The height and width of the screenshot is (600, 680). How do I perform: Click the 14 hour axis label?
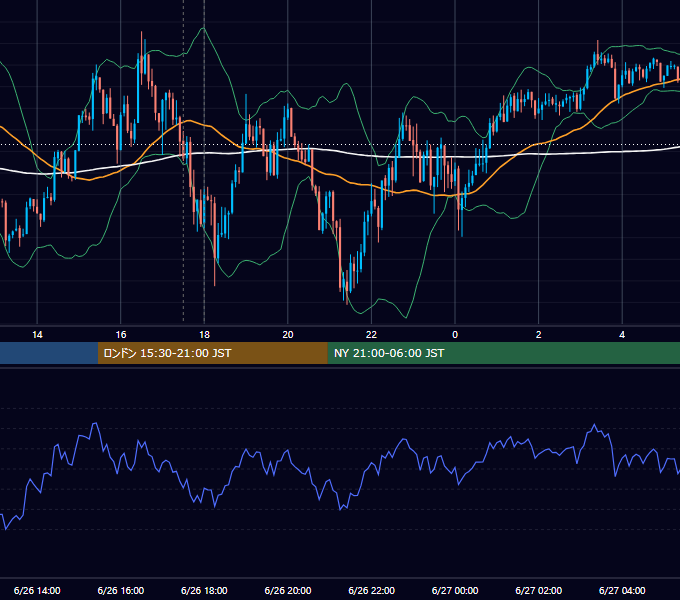pyautogui.click(x=37, y=335)
